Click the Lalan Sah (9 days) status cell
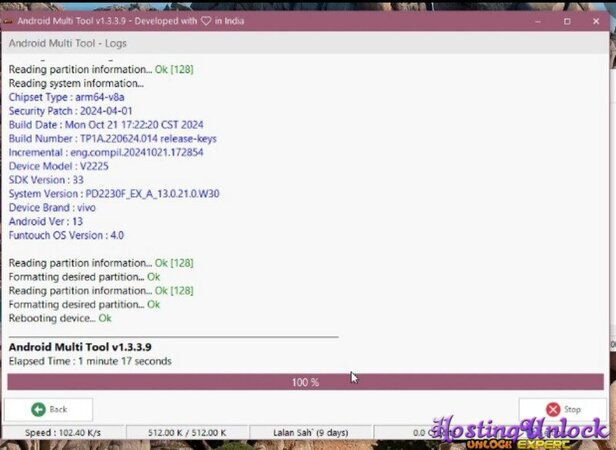 pos(313,433)
